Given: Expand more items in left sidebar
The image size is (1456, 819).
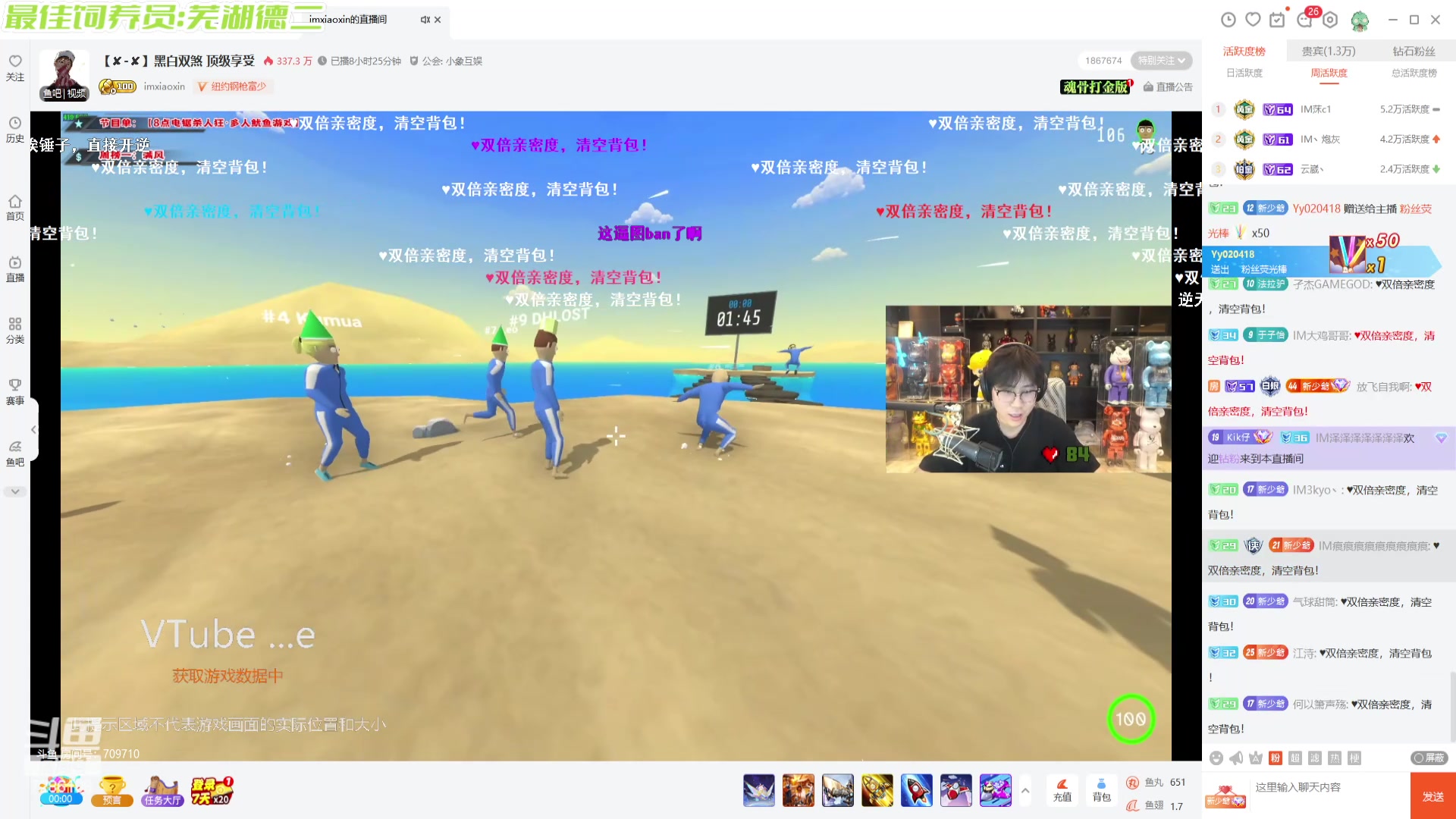Looking at the screenshot, I should click(15, 491).
